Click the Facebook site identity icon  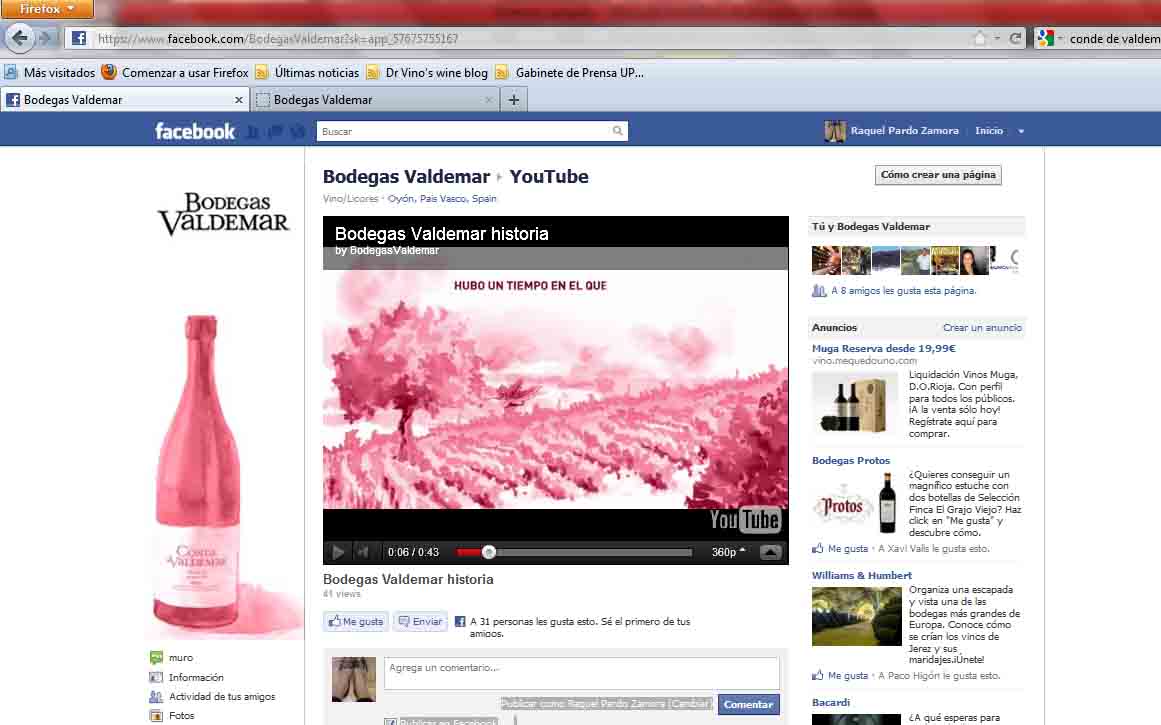point(79,39)
